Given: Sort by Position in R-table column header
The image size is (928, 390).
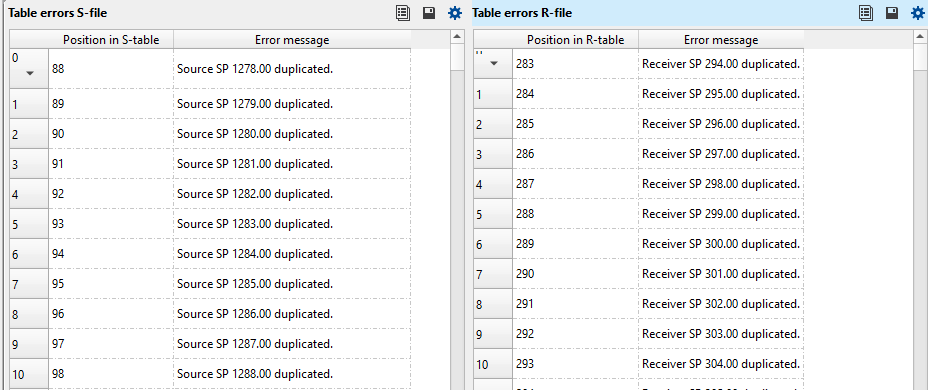Looking at the screenshot, I should pyautogui.click(x=575, y=40).
